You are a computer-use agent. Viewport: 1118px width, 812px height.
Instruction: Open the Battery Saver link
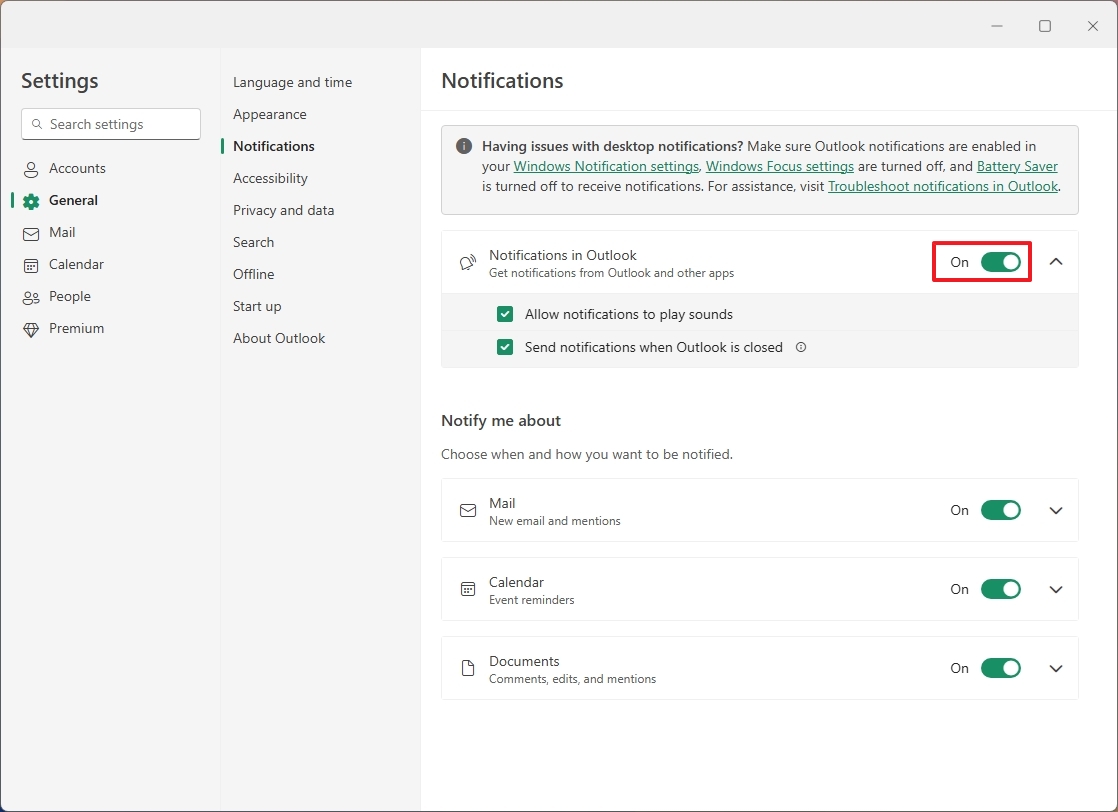[x=1017, y=166]
